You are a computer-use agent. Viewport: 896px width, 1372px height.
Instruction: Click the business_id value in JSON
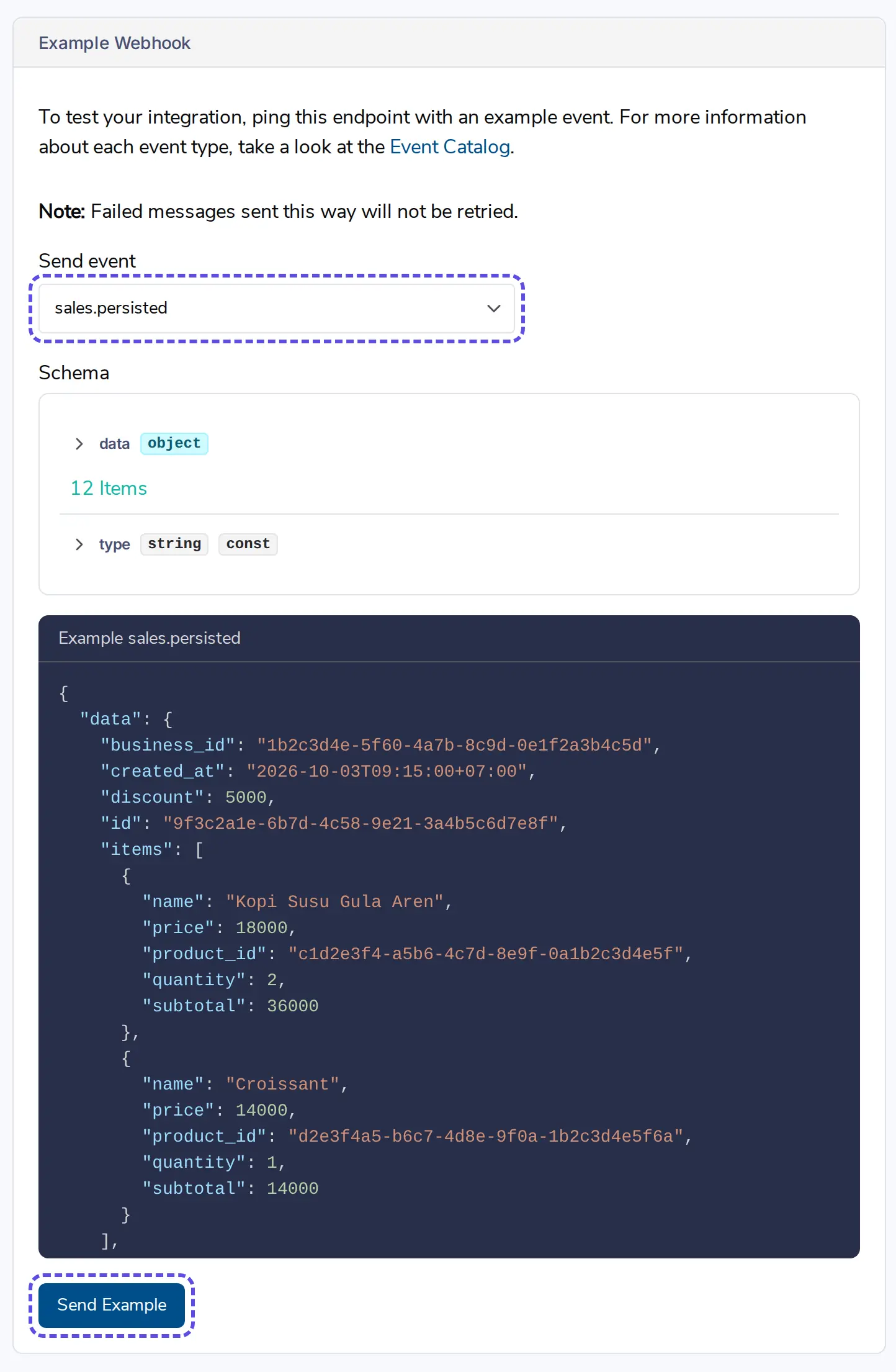[454, 745]
